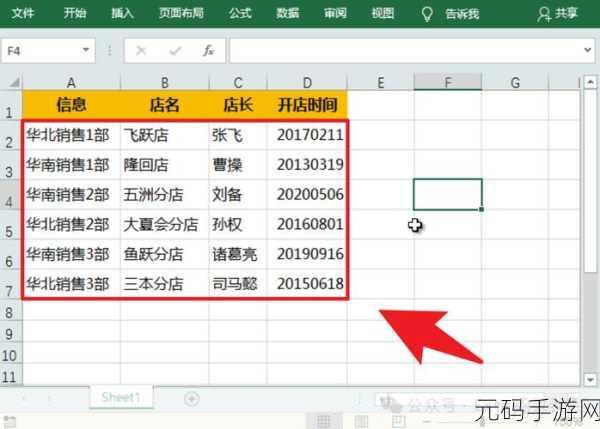Open the 公式 ribbon tab

coord(240,13)
